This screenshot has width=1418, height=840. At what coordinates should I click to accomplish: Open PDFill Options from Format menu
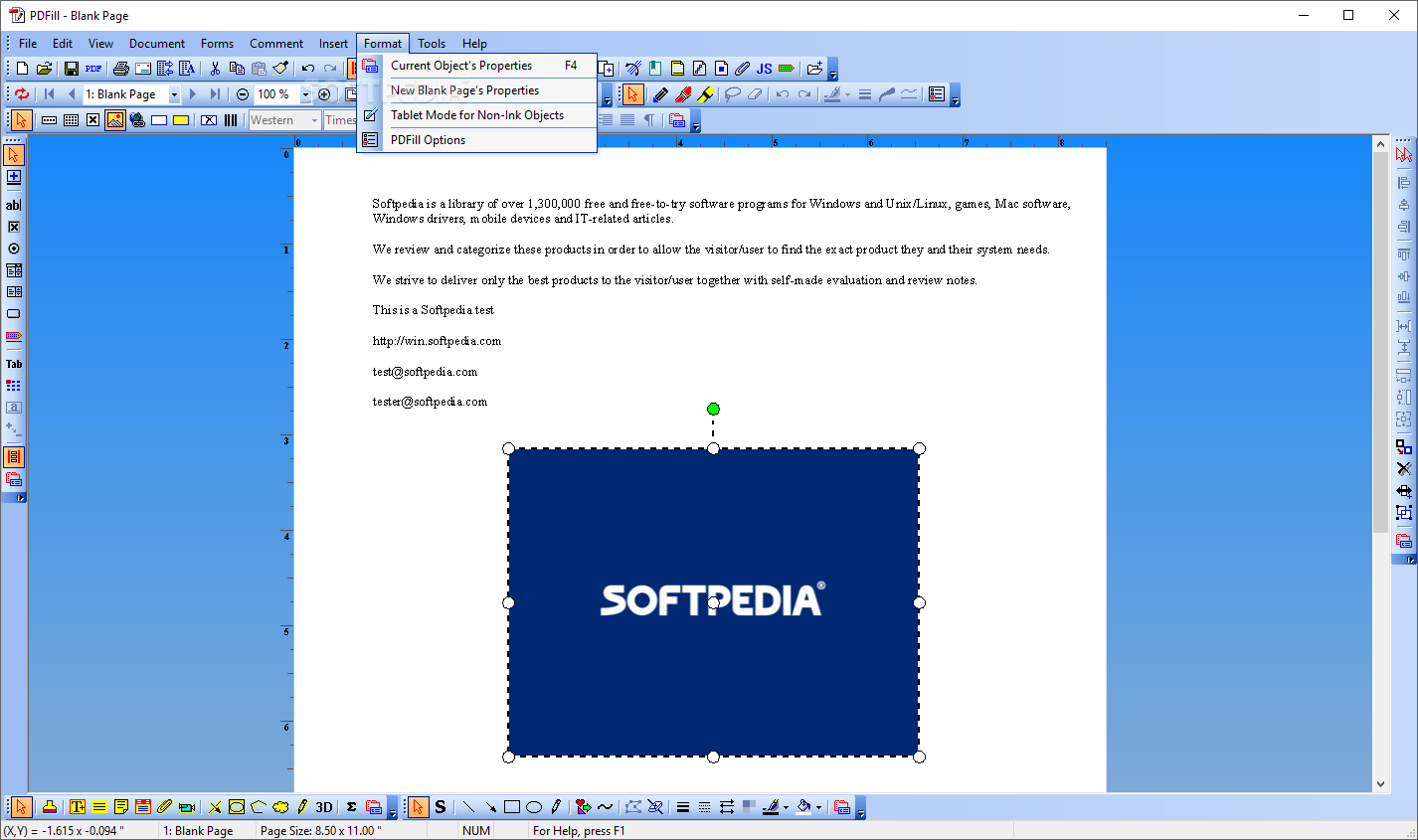click(477, 140)
